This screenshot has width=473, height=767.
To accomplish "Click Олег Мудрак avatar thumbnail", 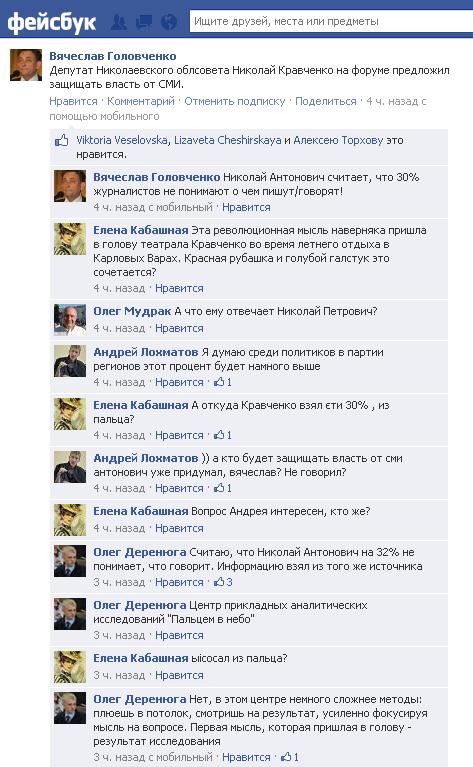I will (70, 320).
